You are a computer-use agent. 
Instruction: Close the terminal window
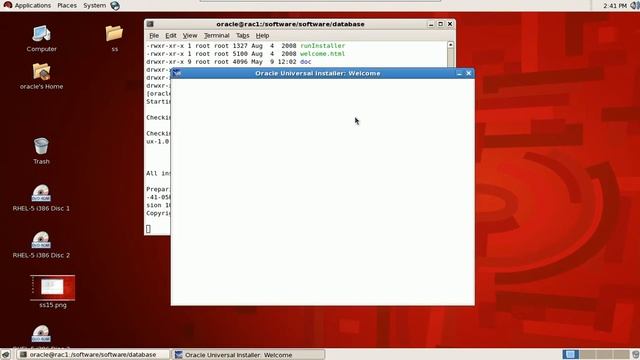(x=450, y=24)
